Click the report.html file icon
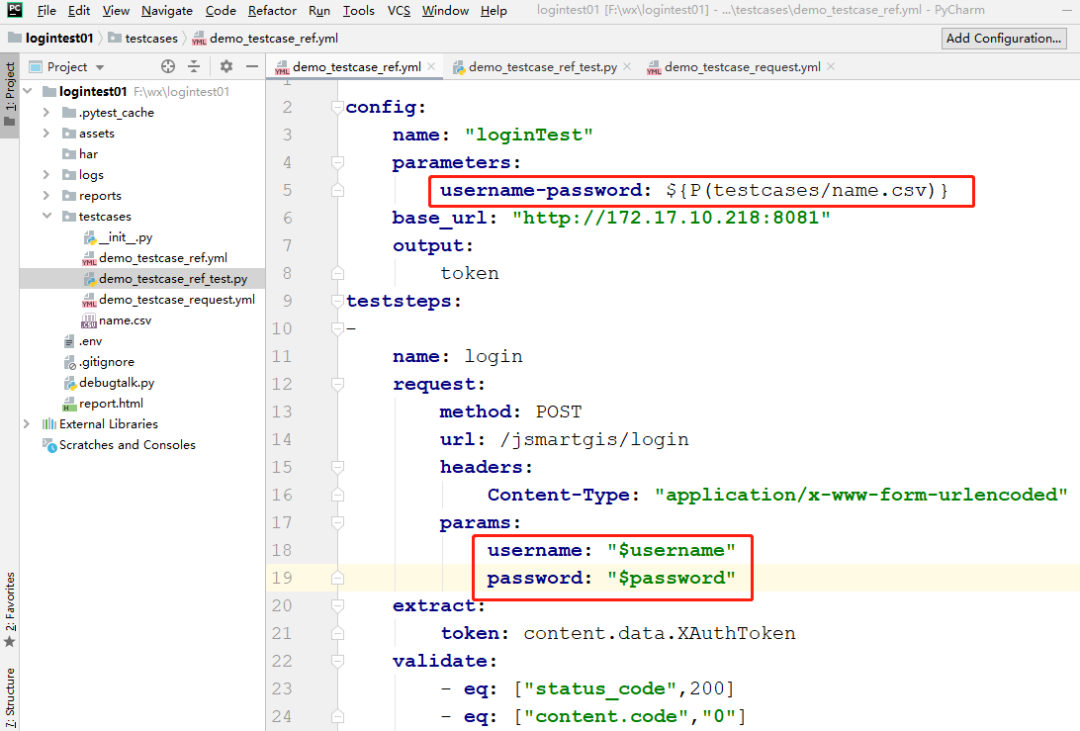 point(69,404)
